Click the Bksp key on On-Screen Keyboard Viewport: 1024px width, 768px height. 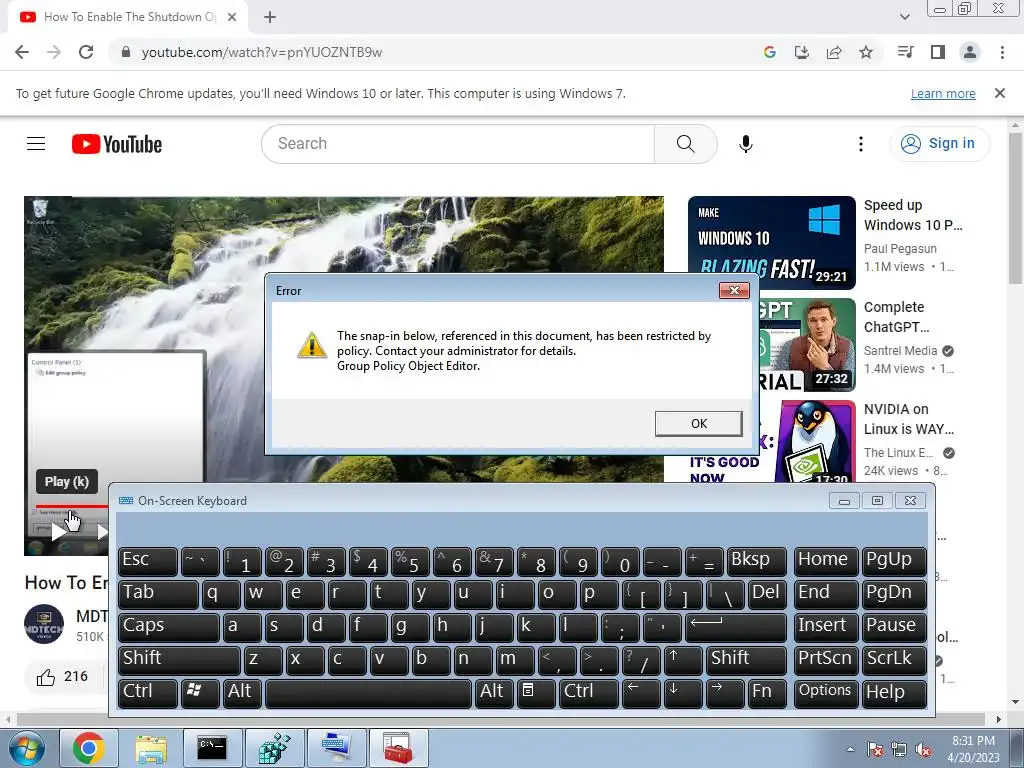[x=757, y=561]
